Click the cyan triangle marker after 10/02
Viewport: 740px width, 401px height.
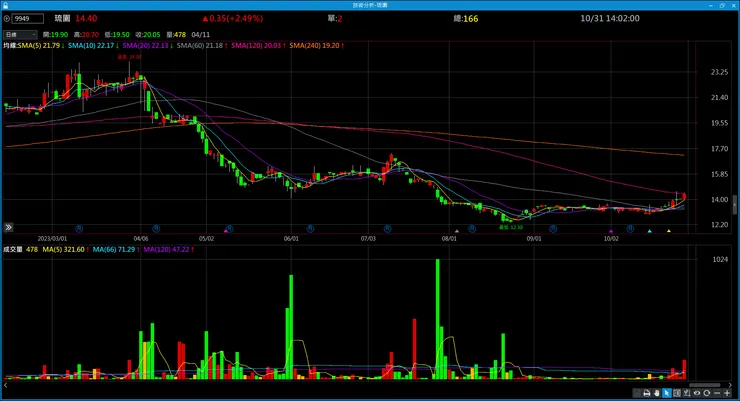click(649, 231)
